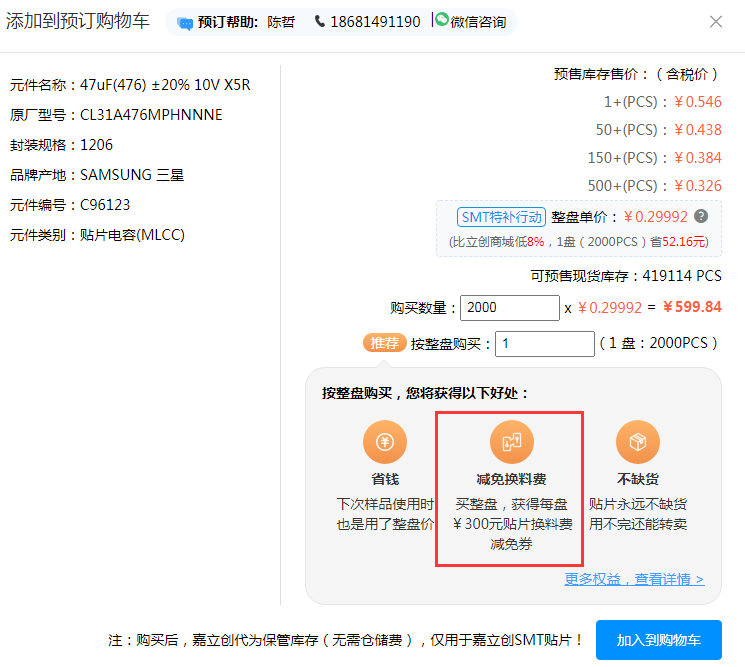Click the 加入到购物车 button
Image resolution: width=745 pixels, height=667 pixels.
[658, 640]
